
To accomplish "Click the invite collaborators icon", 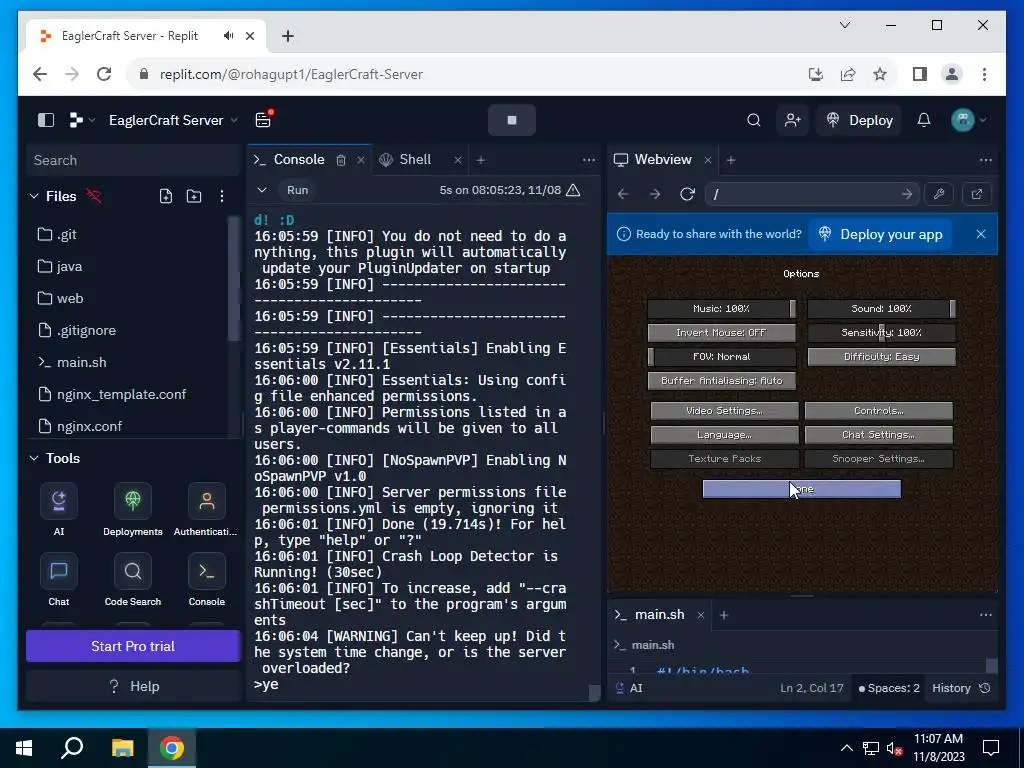I will [x=793, y=120].
